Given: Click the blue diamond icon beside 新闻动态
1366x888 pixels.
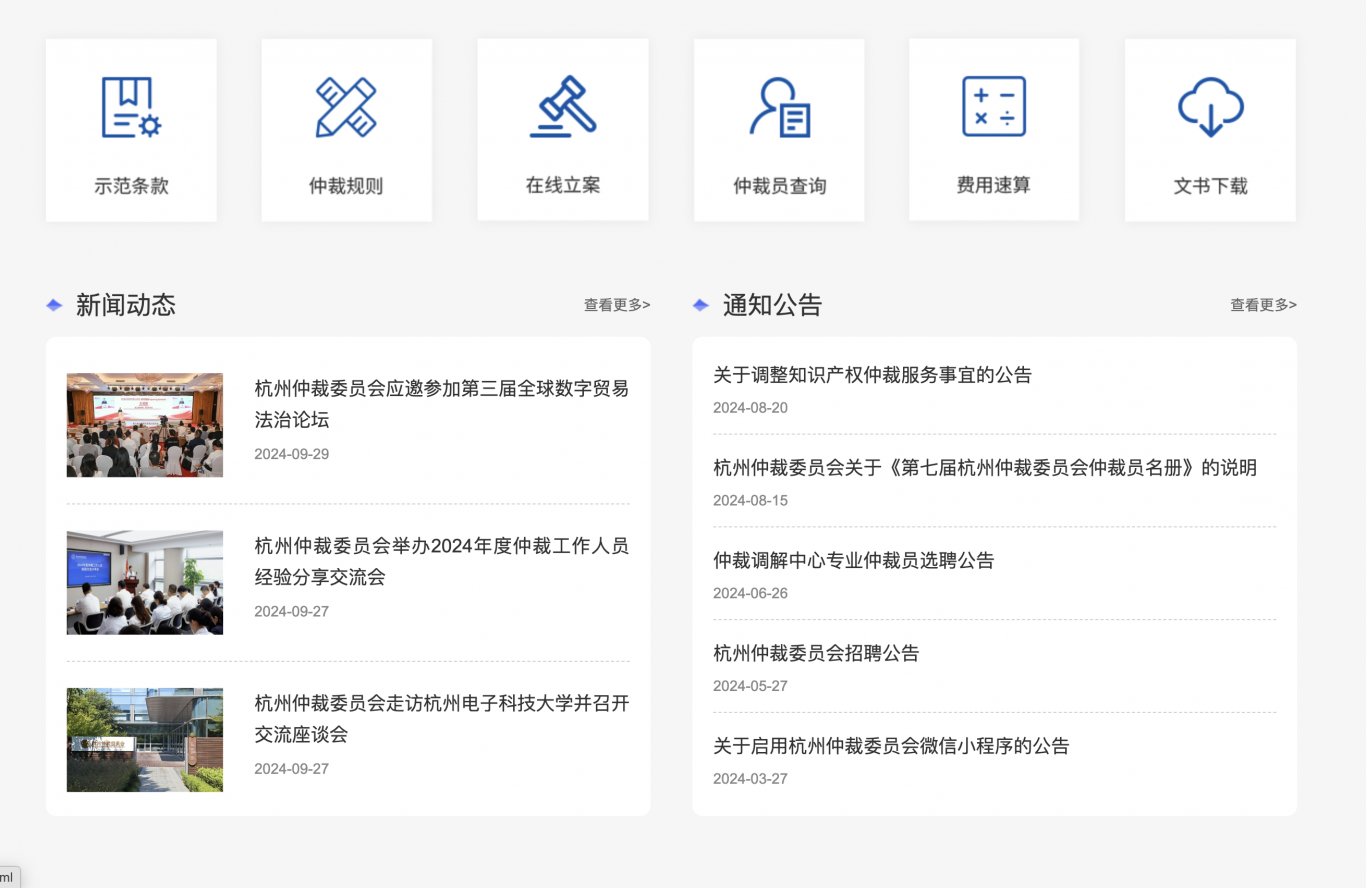Looking at the screenshot, I should pyautogui.click(x=54, y=305).
